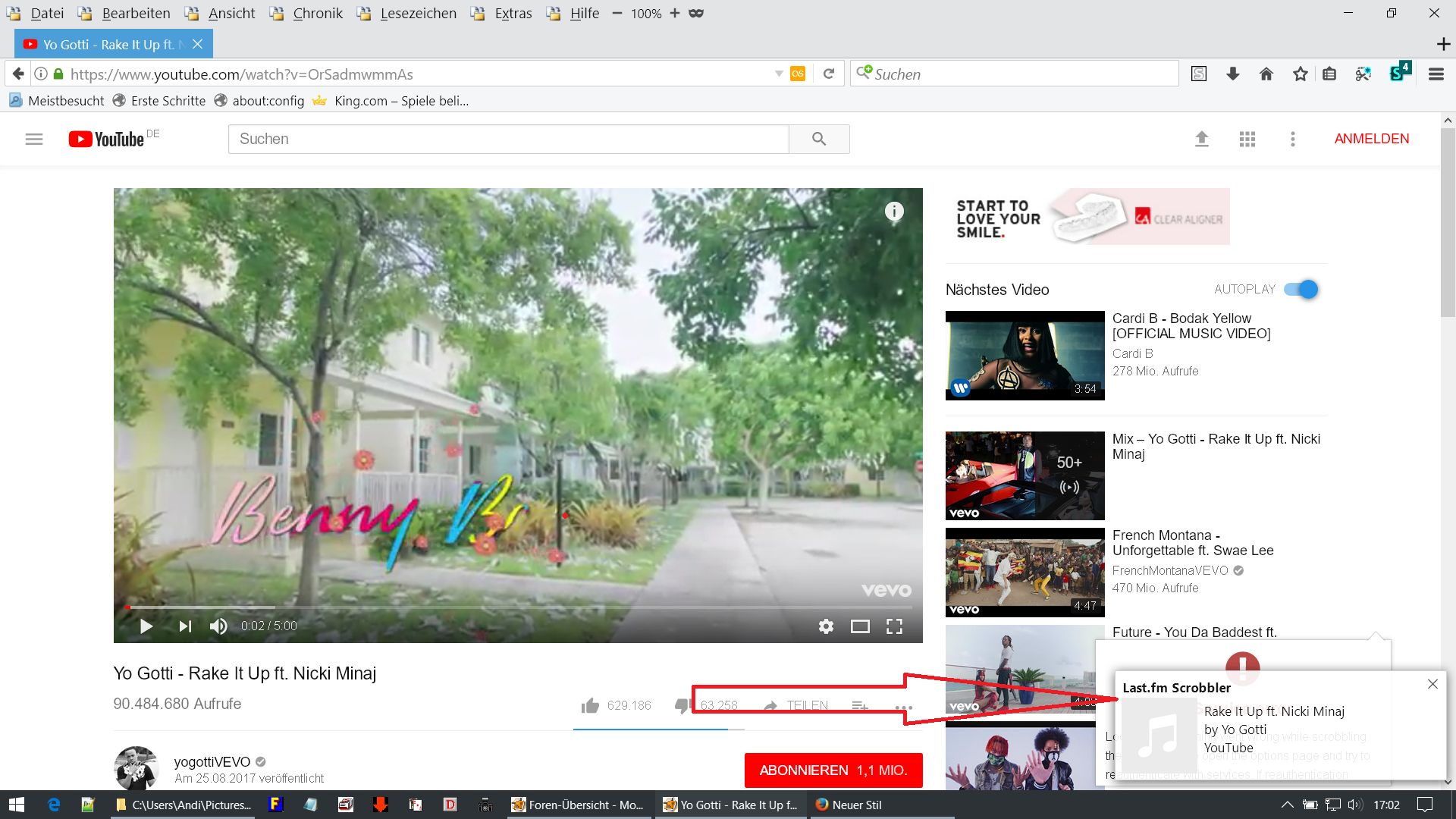The height and width of the screenshot is (819, 1456).
Task: Open YouTube settings three-dot menu
Action: [x=1292, y=140]
